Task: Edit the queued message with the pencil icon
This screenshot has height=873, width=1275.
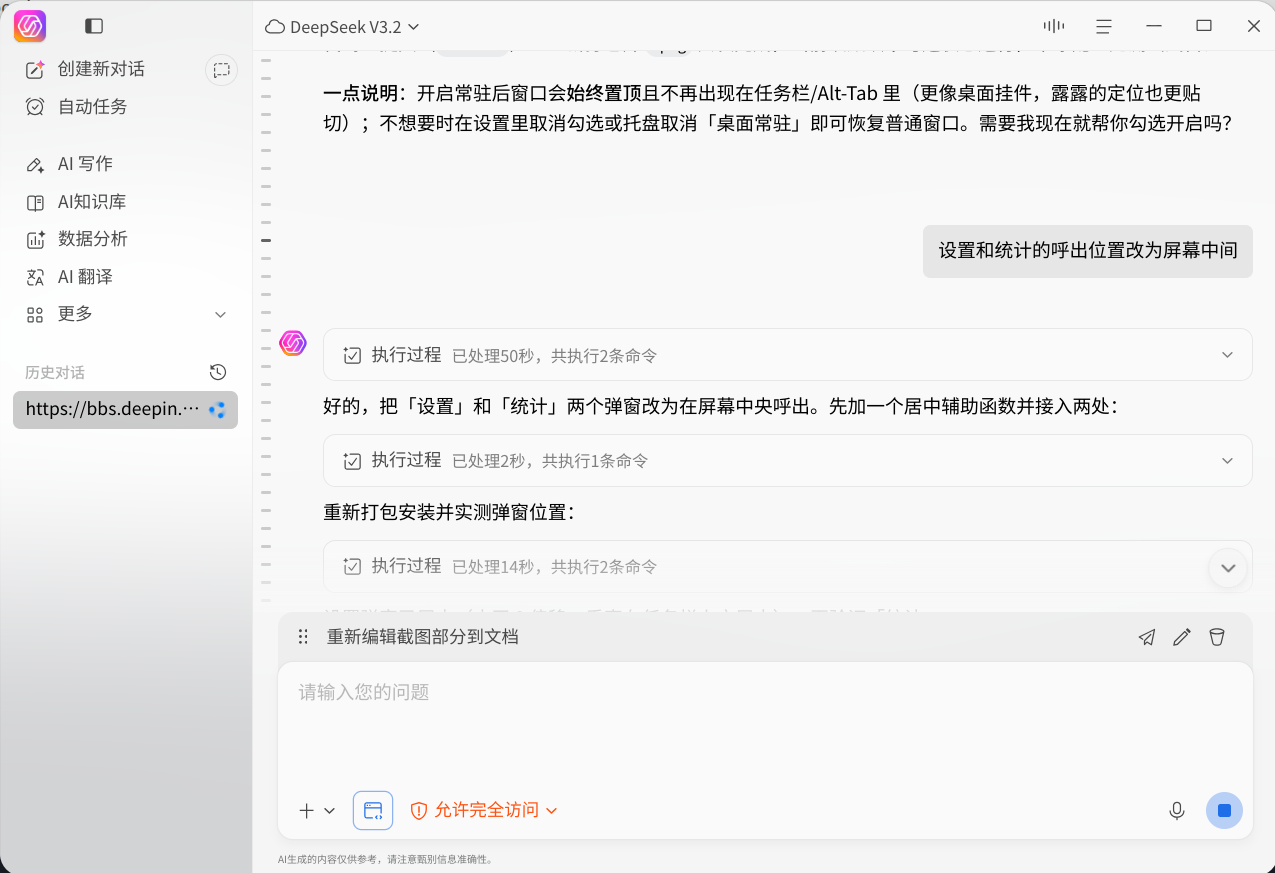Action: pos(1182,637)
